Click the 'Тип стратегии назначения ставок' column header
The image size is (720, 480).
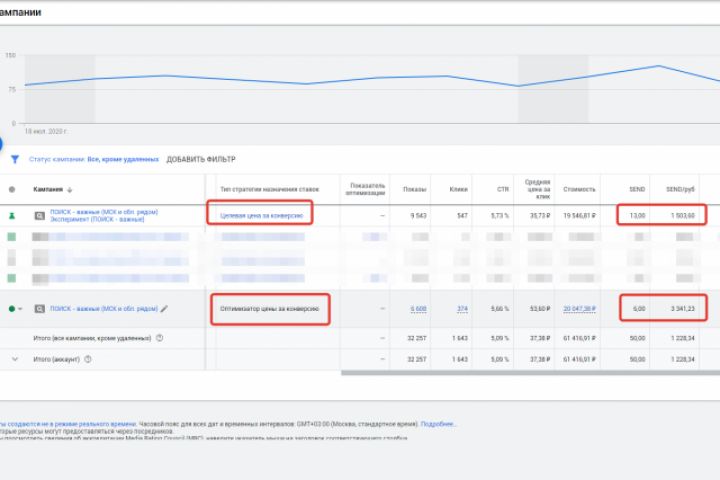click(270, 189)
